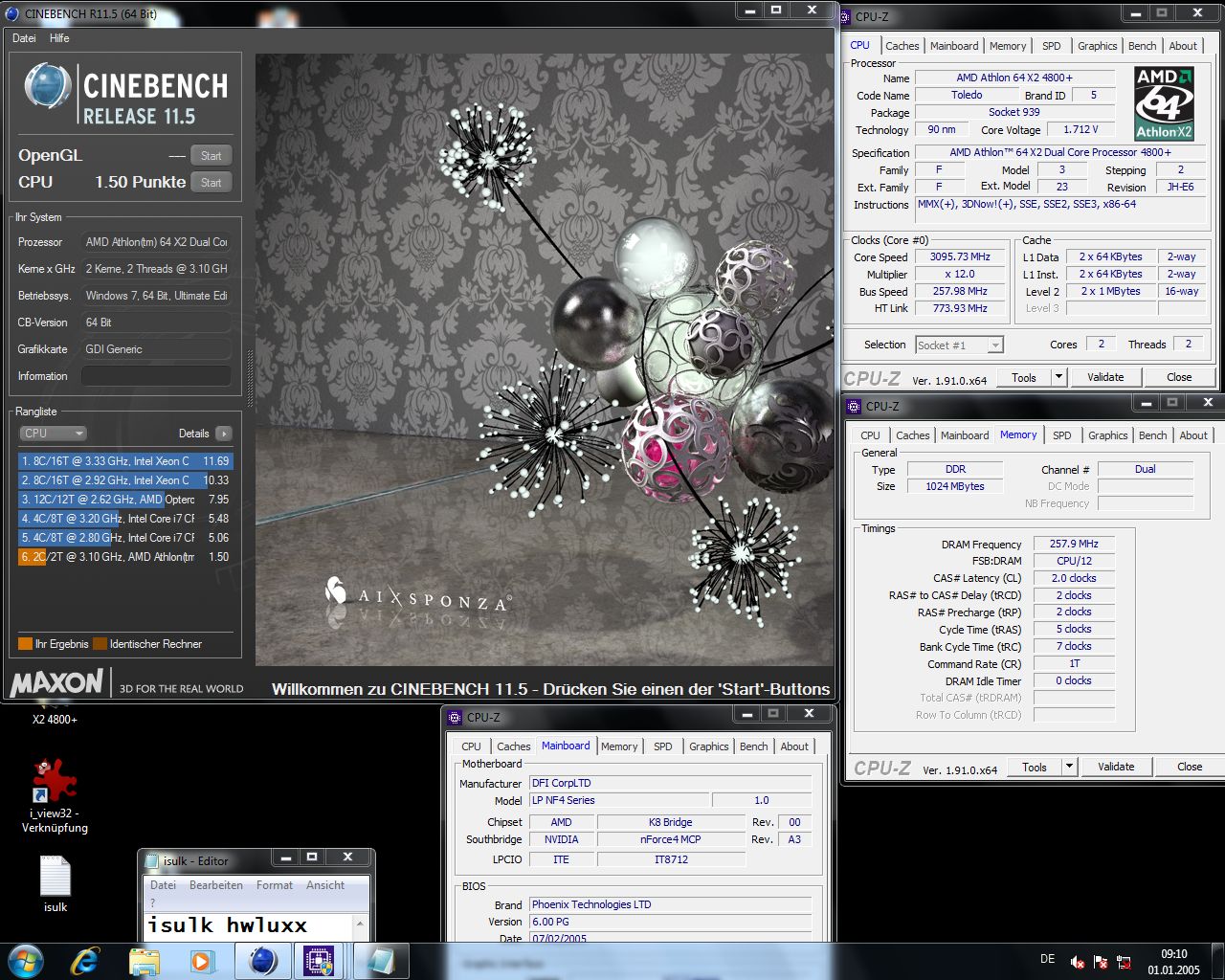Screen dimensions: 1225x980
Task: Open Windows Media Player taskbar icon
Action: point(202,961)
